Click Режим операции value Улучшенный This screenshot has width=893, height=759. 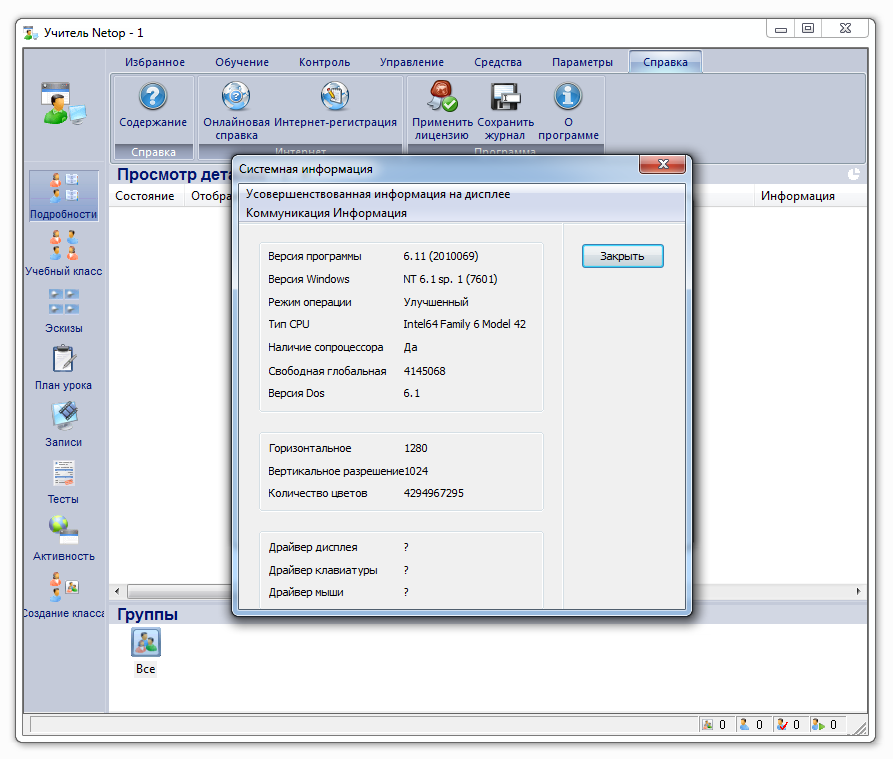click(x=436, y=302)
